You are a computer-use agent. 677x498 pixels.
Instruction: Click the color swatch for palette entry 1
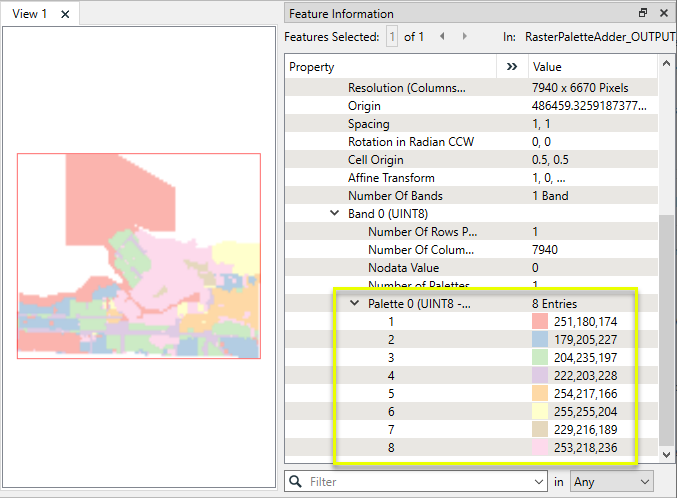click(540, 321)
